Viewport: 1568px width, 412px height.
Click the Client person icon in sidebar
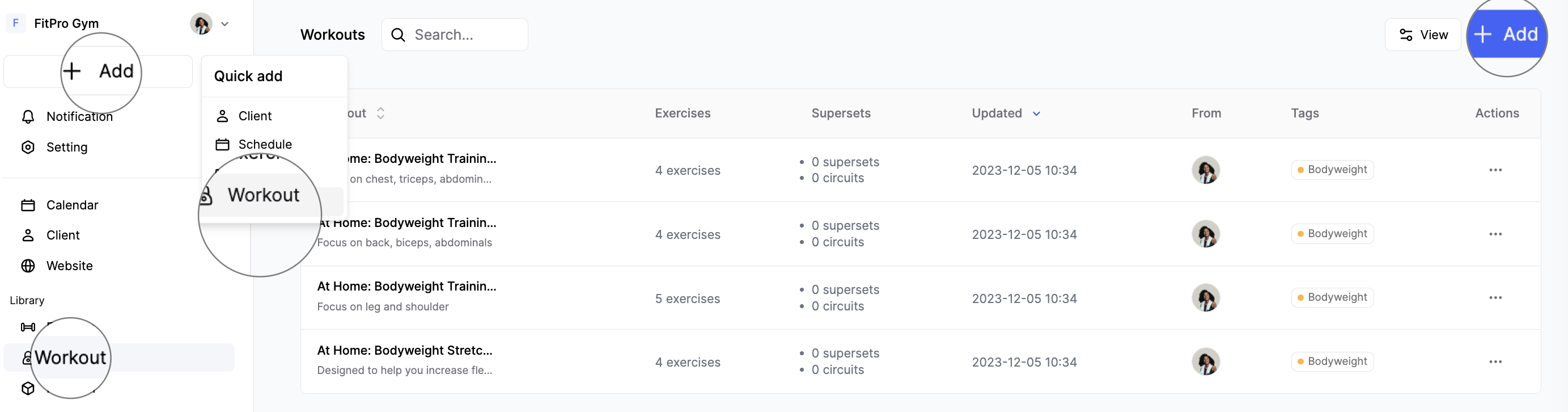[x=28, y=236]
